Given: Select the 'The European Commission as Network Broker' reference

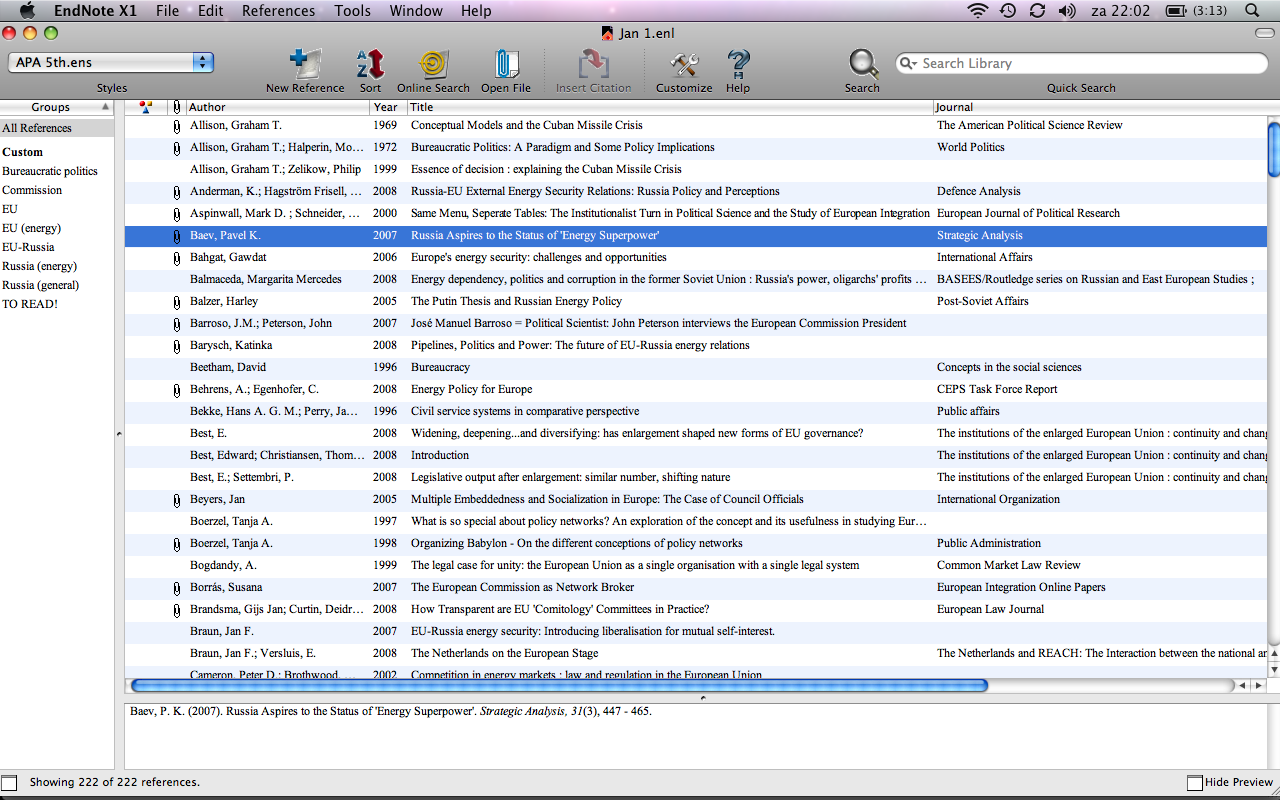Looking at the screenshot, I should coord(696,588).
